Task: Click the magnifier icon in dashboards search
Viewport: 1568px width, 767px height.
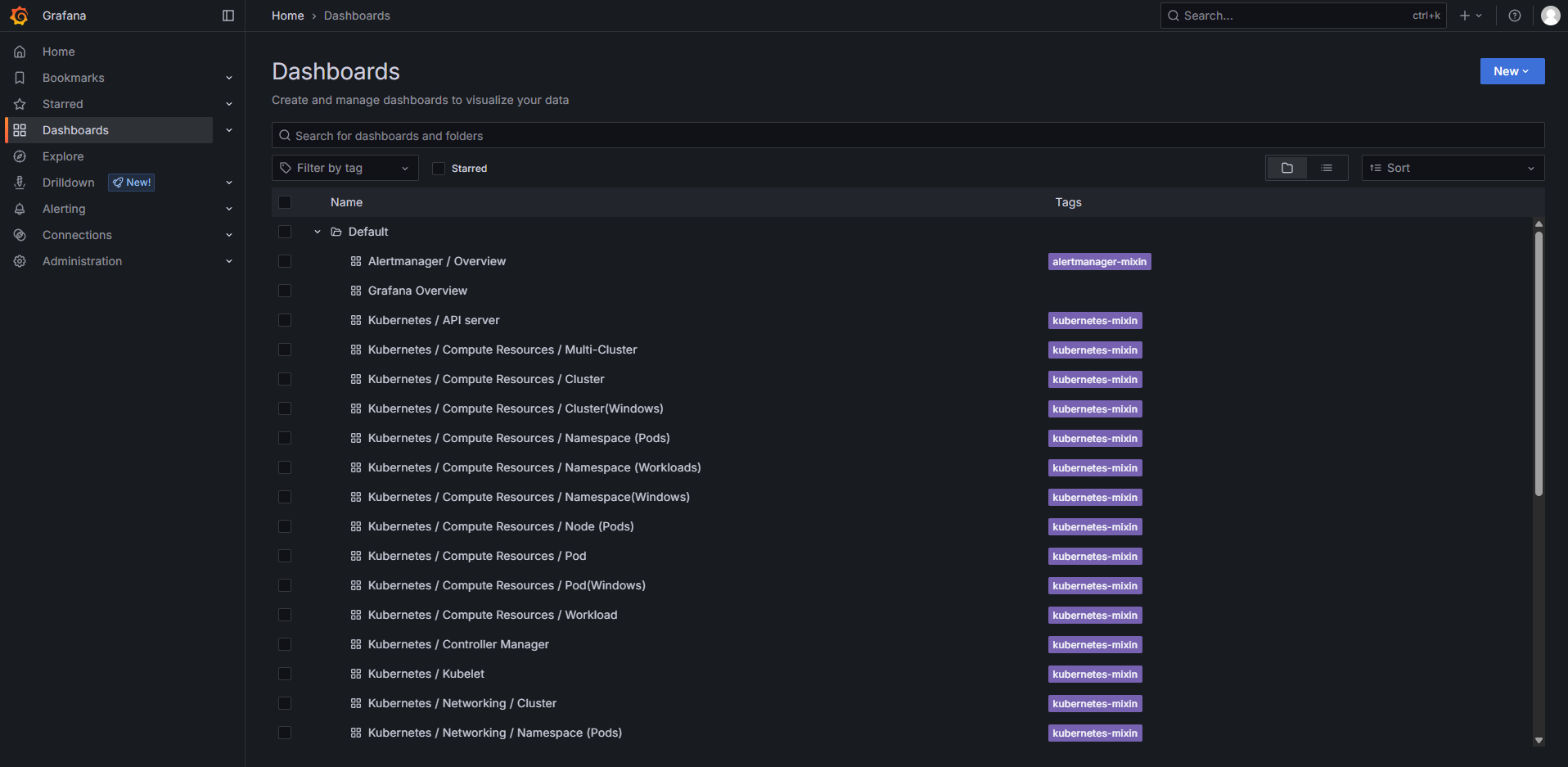Action: (285, 135)
